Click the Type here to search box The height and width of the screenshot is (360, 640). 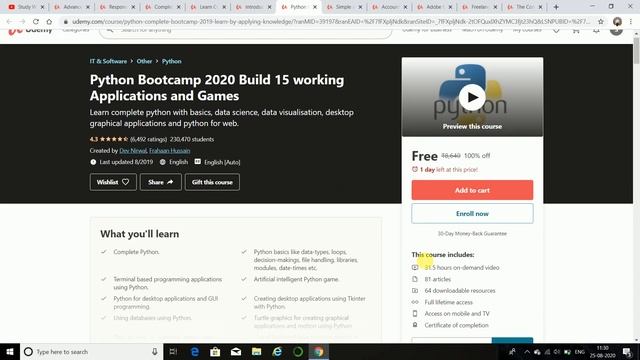click(x=91, y=351)
